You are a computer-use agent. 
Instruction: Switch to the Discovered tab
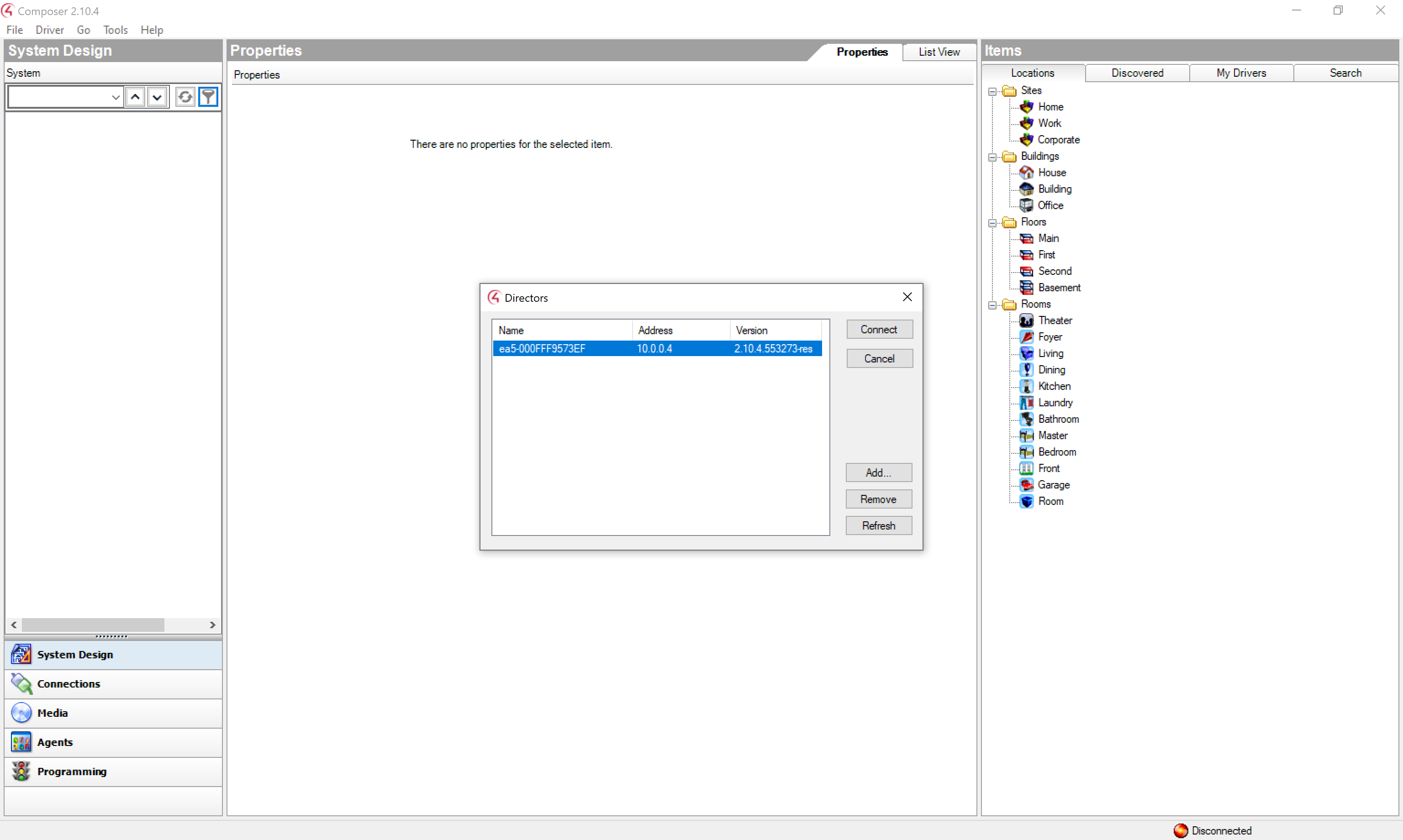coord(1137,73)
